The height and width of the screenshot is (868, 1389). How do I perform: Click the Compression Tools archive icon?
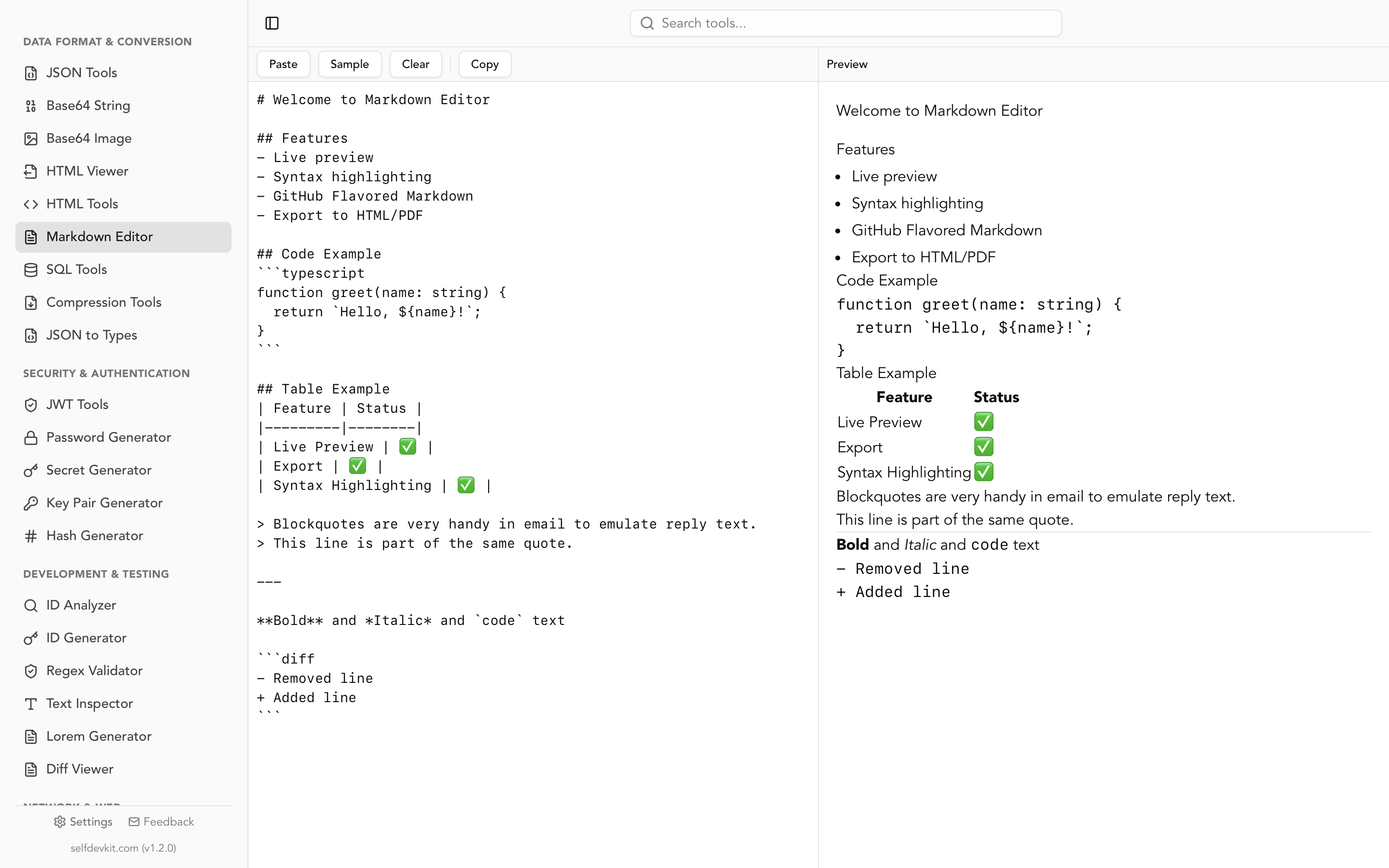31,302
